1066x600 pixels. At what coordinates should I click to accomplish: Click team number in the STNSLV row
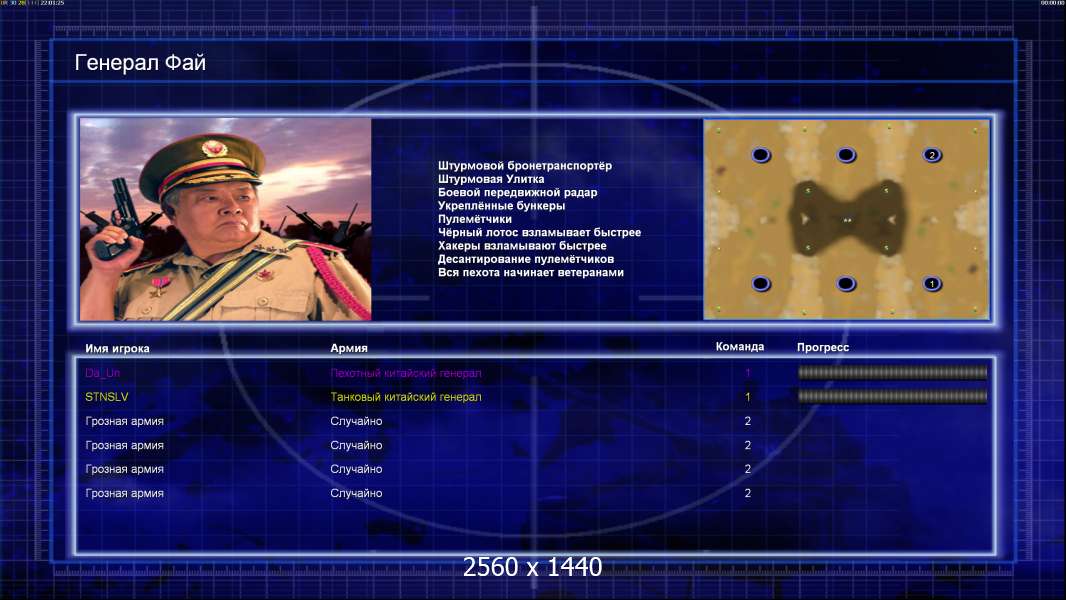click(x=748, y=397)
